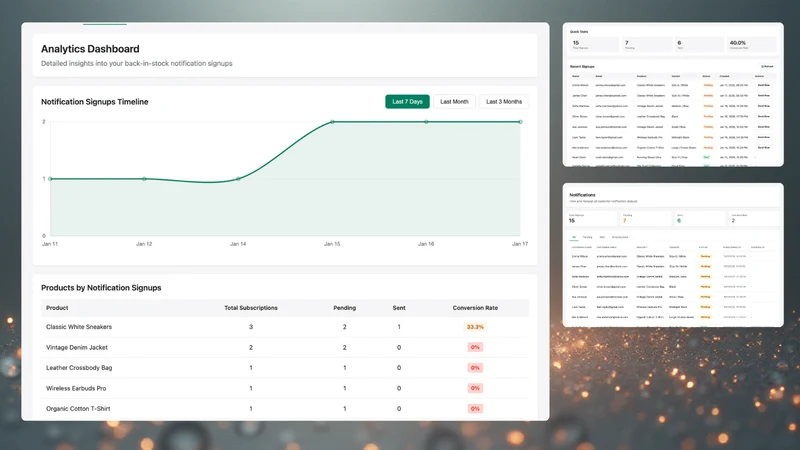Select the Classic White Sneakers product row
The image size is (800, 450).
(x=285, y=327)
